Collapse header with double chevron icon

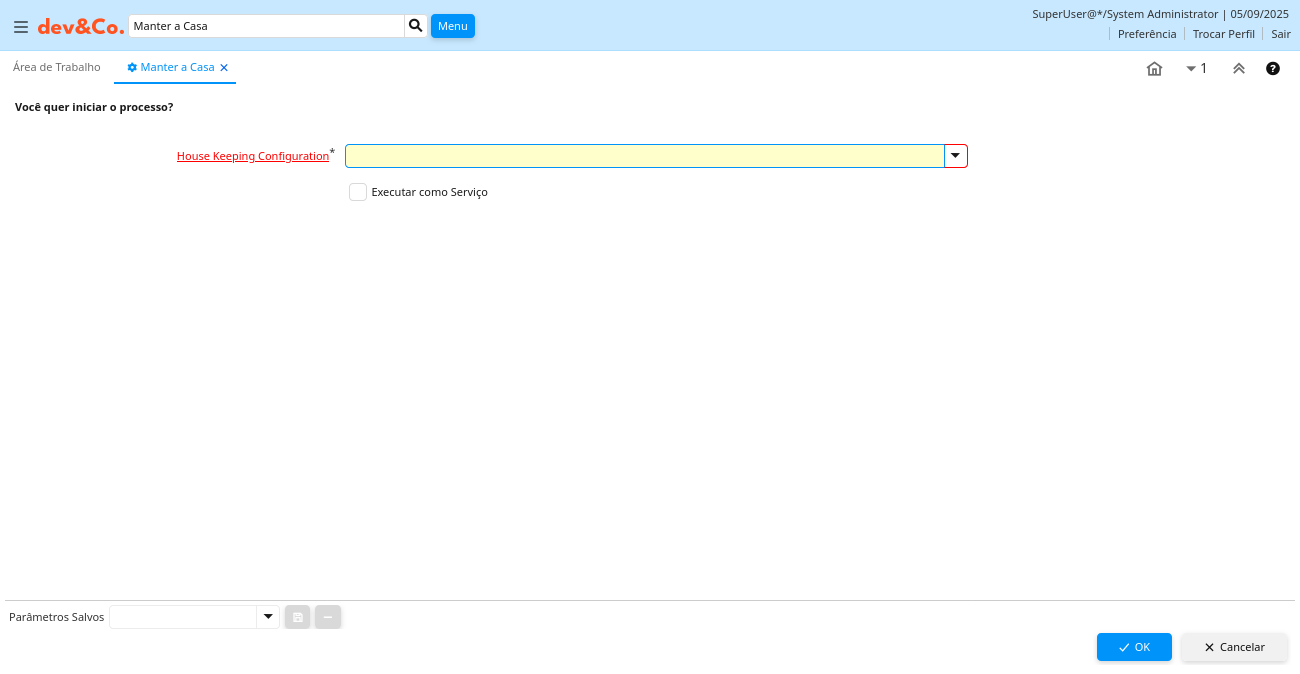pos(1238,69)
